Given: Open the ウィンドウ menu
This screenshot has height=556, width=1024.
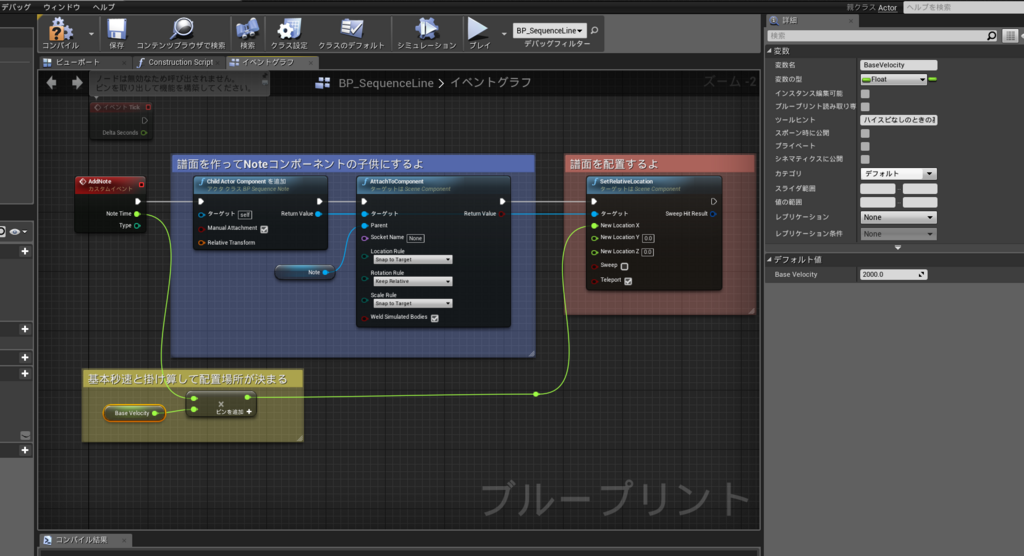Looking at the screenshot, I should click(61, 7).
